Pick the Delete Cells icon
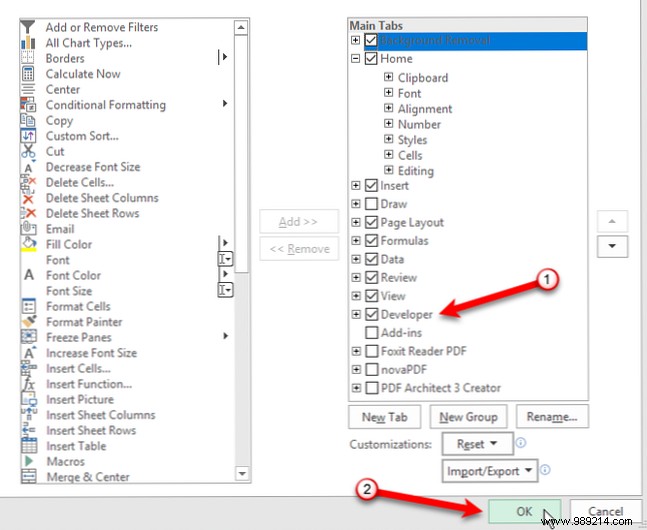 pos(28,182)
